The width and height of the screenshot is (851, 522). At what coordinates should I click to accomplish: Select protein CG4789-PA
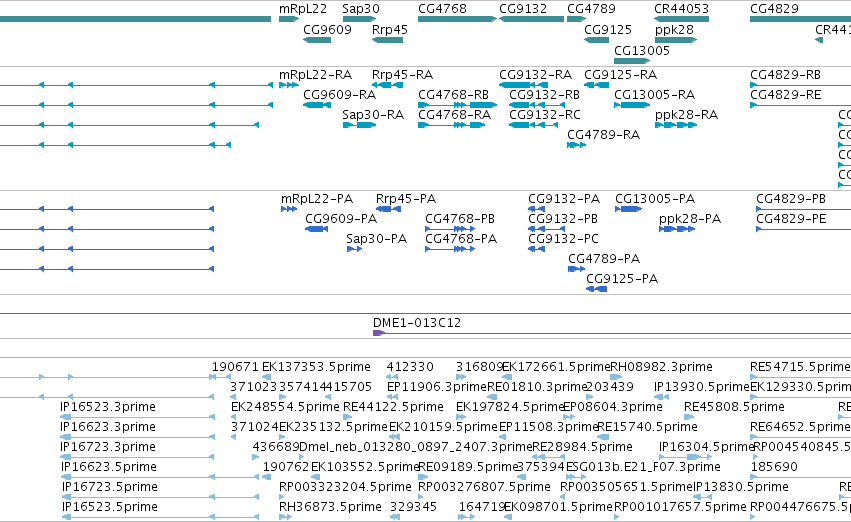pyautogui.click(x=604, y=259)
